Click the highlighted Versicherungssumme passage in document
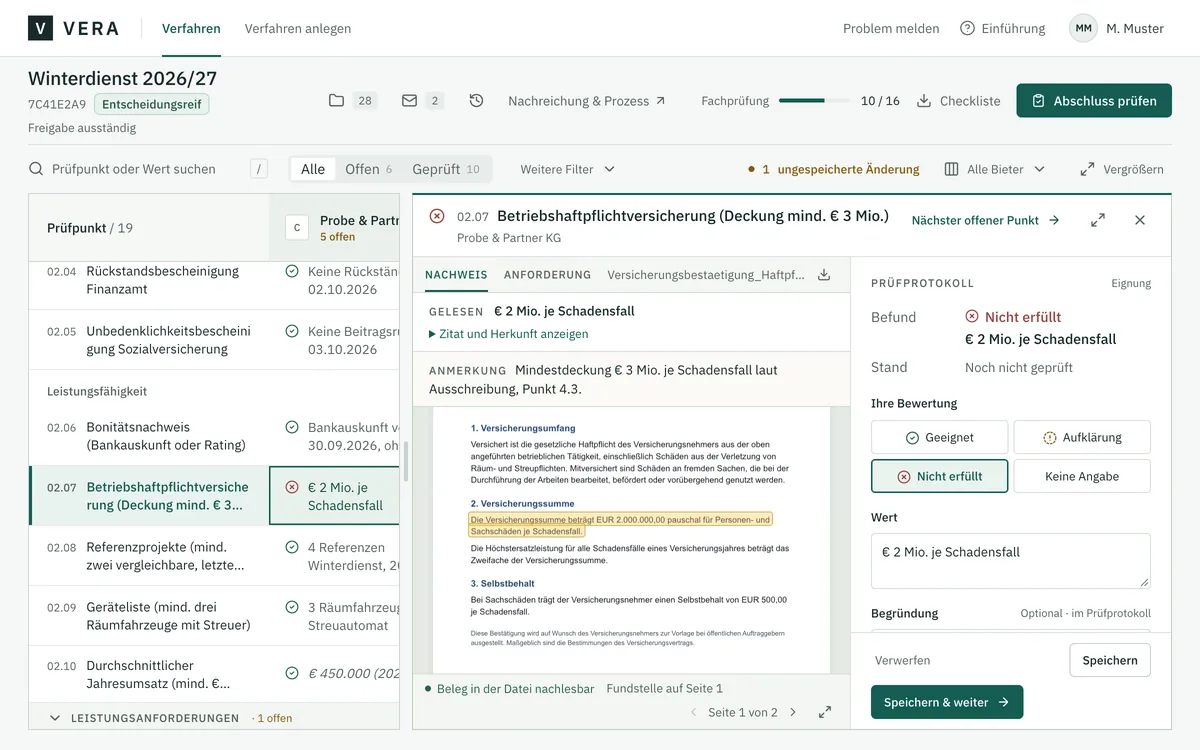This screenshot has width=1200, height=750. [620, 526]
